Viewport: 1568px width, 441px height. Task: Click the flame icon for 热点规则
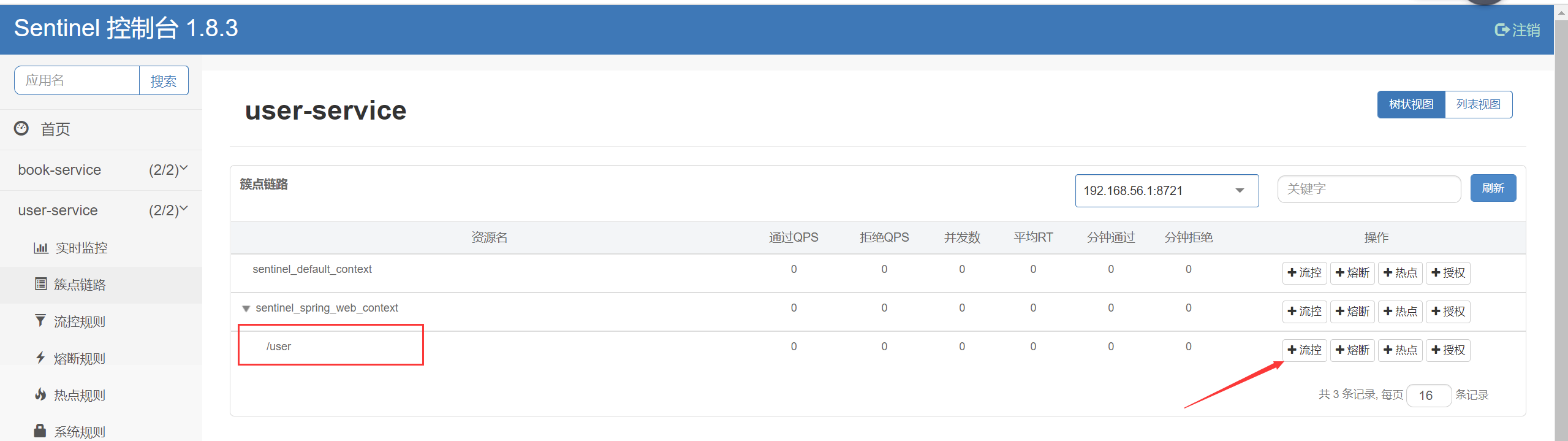pos(40,394)
